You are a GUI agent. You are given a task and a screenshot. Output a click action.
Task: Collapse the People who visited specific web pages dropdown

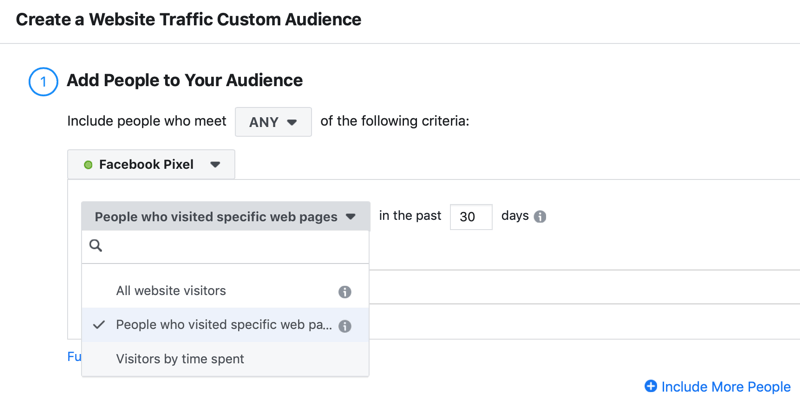click(225, 217)
